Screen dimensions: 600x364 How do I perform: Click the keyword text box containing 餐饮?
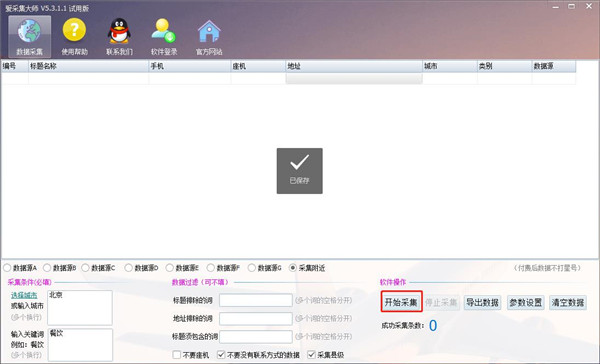[x=80, y=345]
